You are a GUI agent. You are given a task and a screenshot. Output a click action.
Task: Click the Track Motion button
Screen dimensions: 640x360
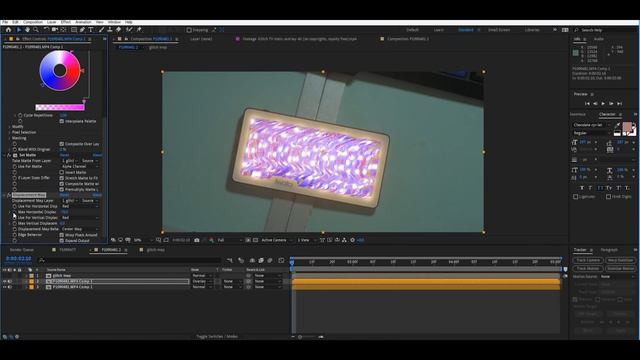(588, 268)
